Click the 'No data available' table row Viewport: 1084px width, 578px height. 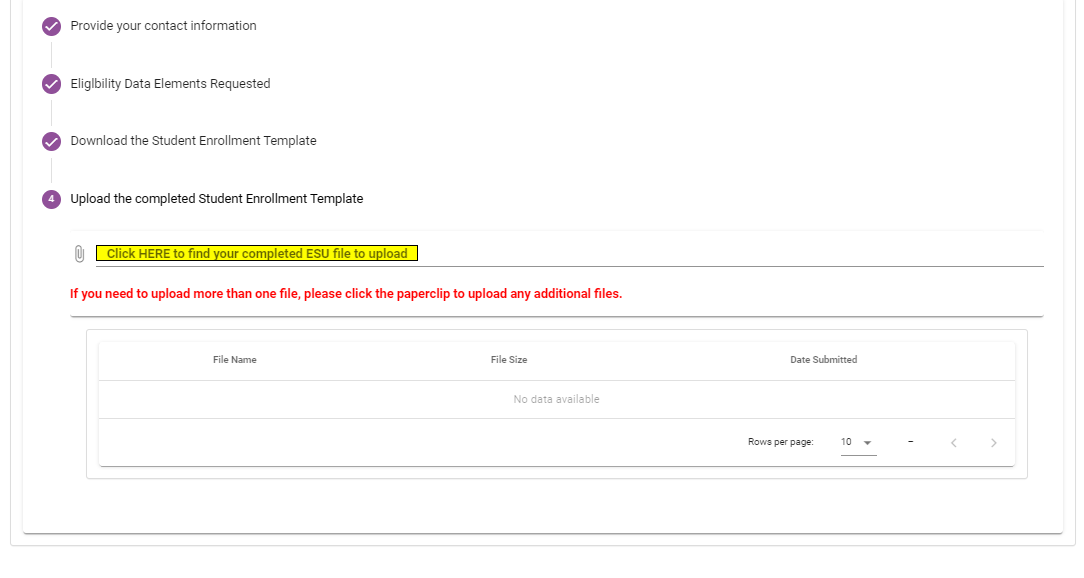[x=557, y=400]
